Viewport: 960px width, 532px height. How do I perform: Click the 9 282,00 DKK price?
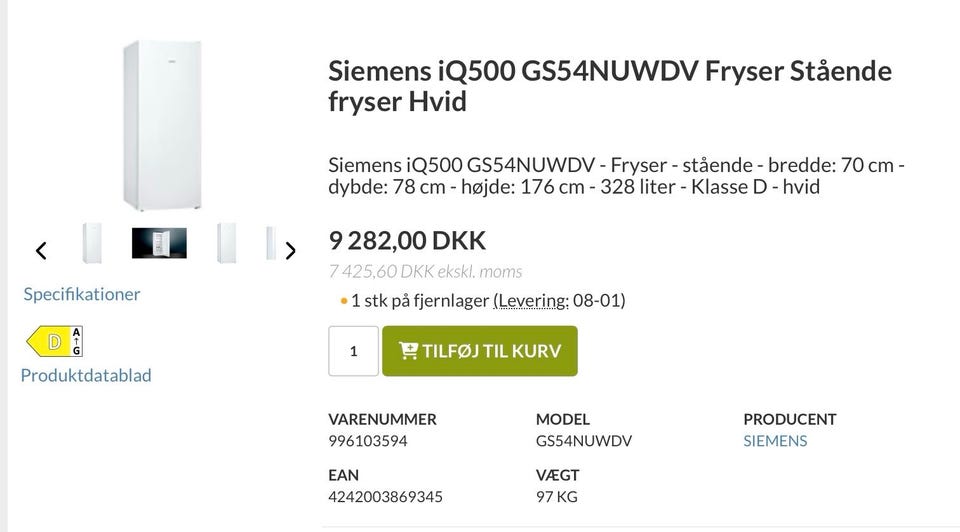point(407,240)
